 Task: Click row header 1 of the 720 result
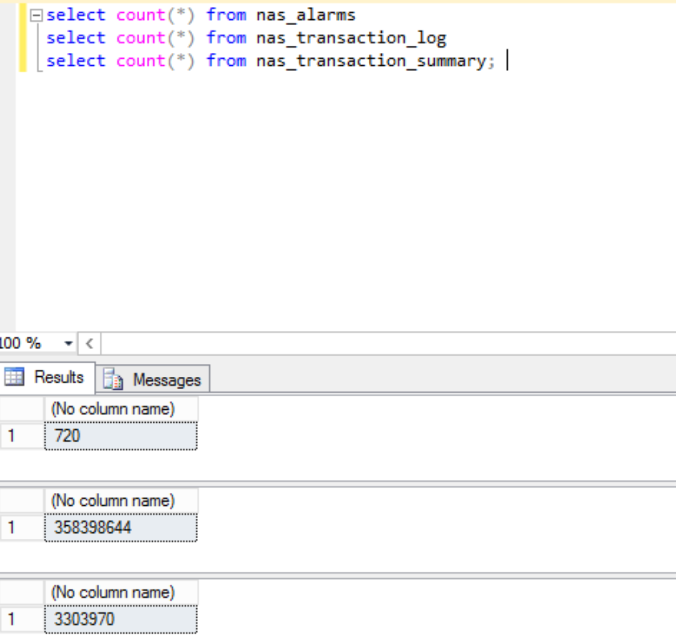point(21,436)
